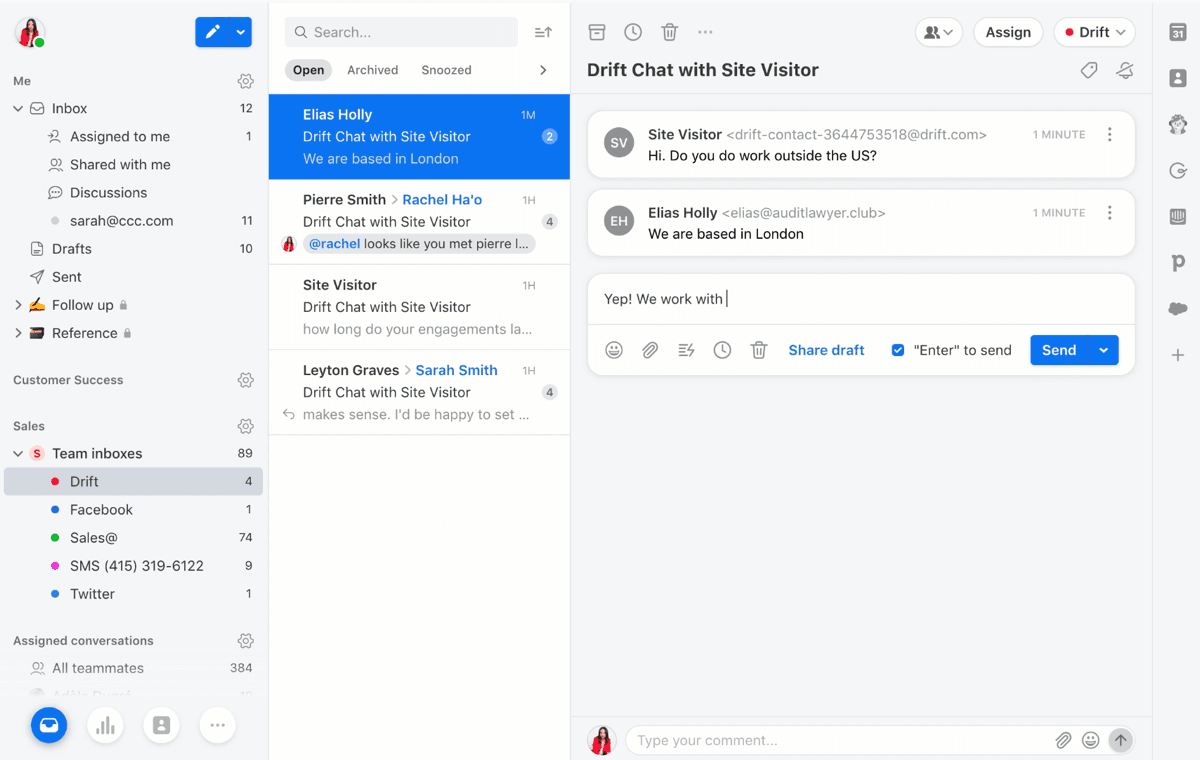Expand the Follow up folder

[17, 304]
